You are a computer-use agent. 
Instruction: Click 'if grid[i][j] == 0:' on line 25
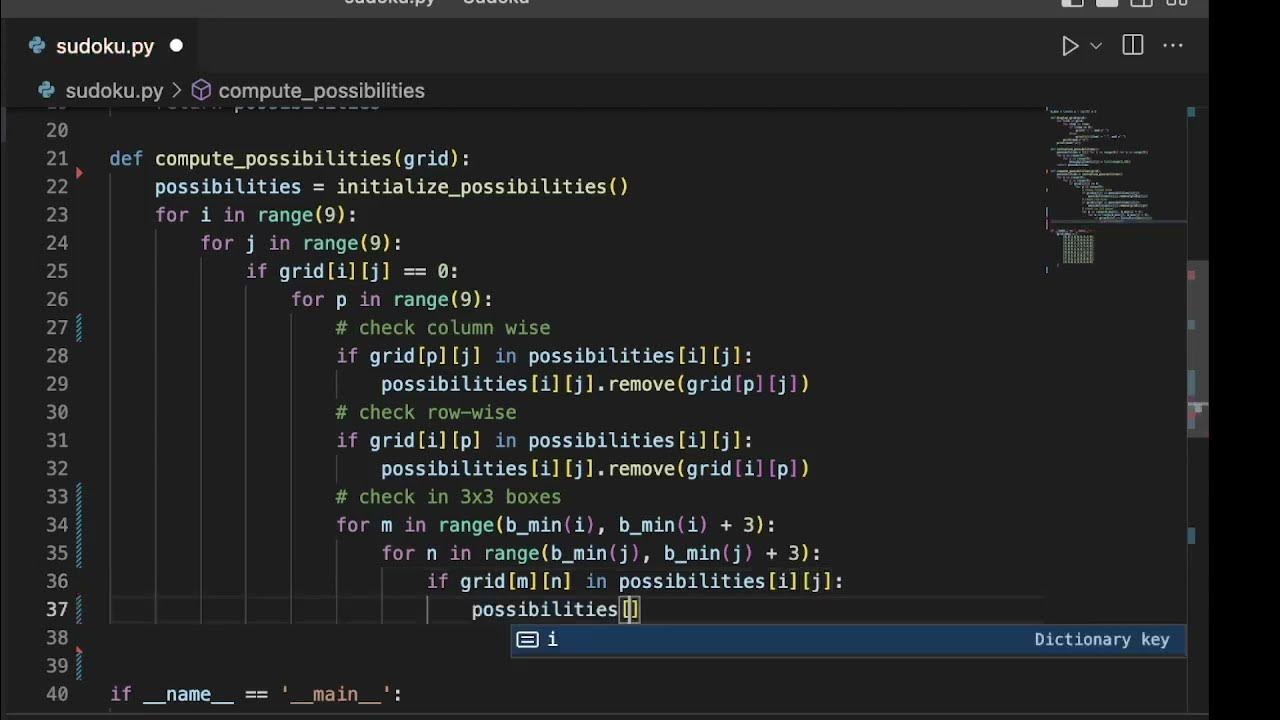pos(352,271)
